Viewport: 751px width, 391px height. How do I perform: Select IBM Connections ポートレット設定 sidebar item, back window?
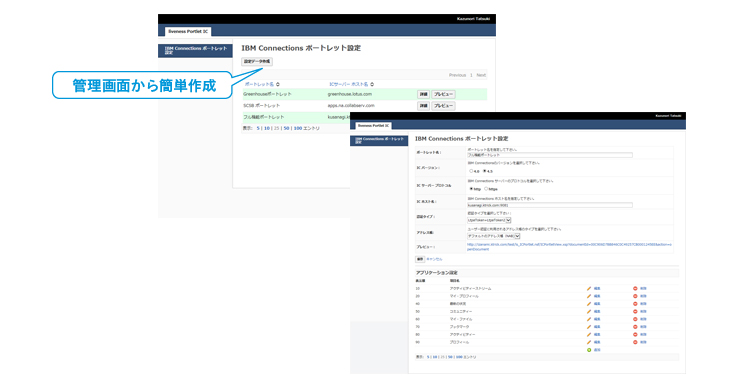195,50
